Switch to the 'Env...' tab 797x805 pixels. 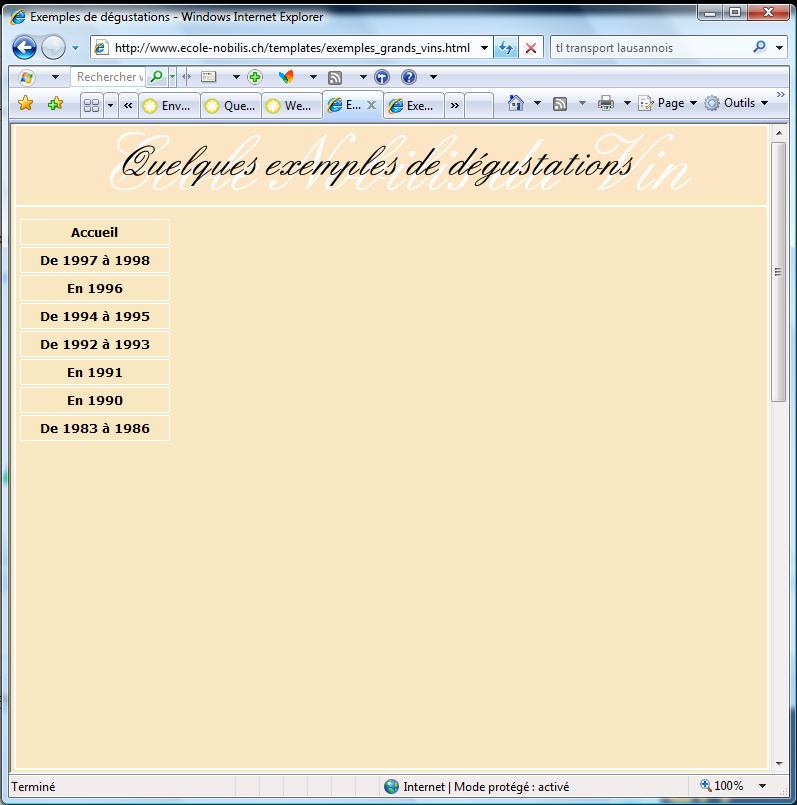[x=169, y=106]
